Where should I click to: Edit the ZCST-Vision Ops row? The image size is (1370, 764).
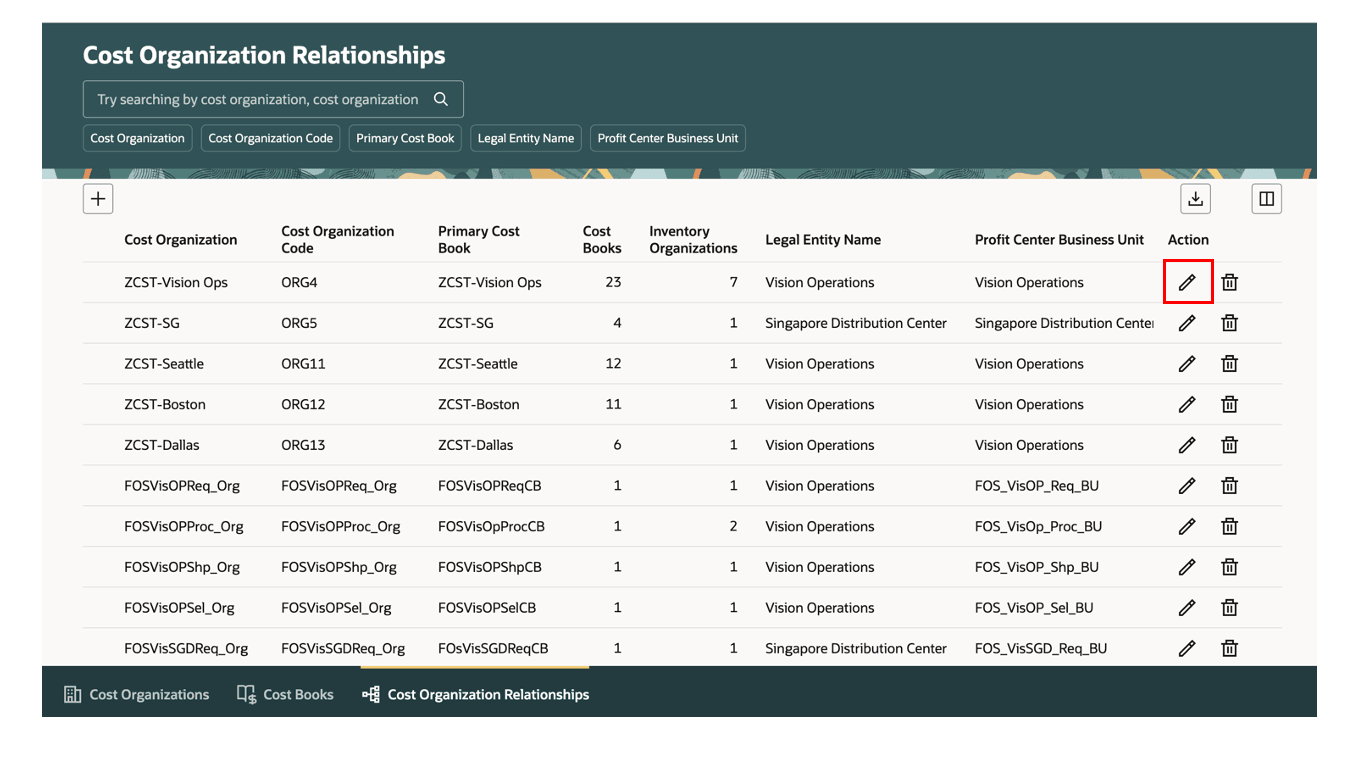point(1187,282)
